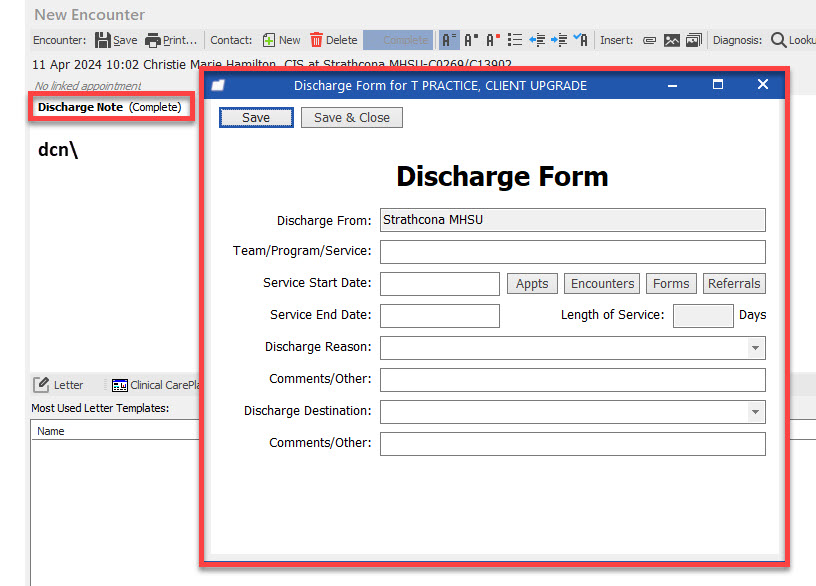Click the Referrals button
Viewport: 816px width, 586px height.
tap(734, 284)
